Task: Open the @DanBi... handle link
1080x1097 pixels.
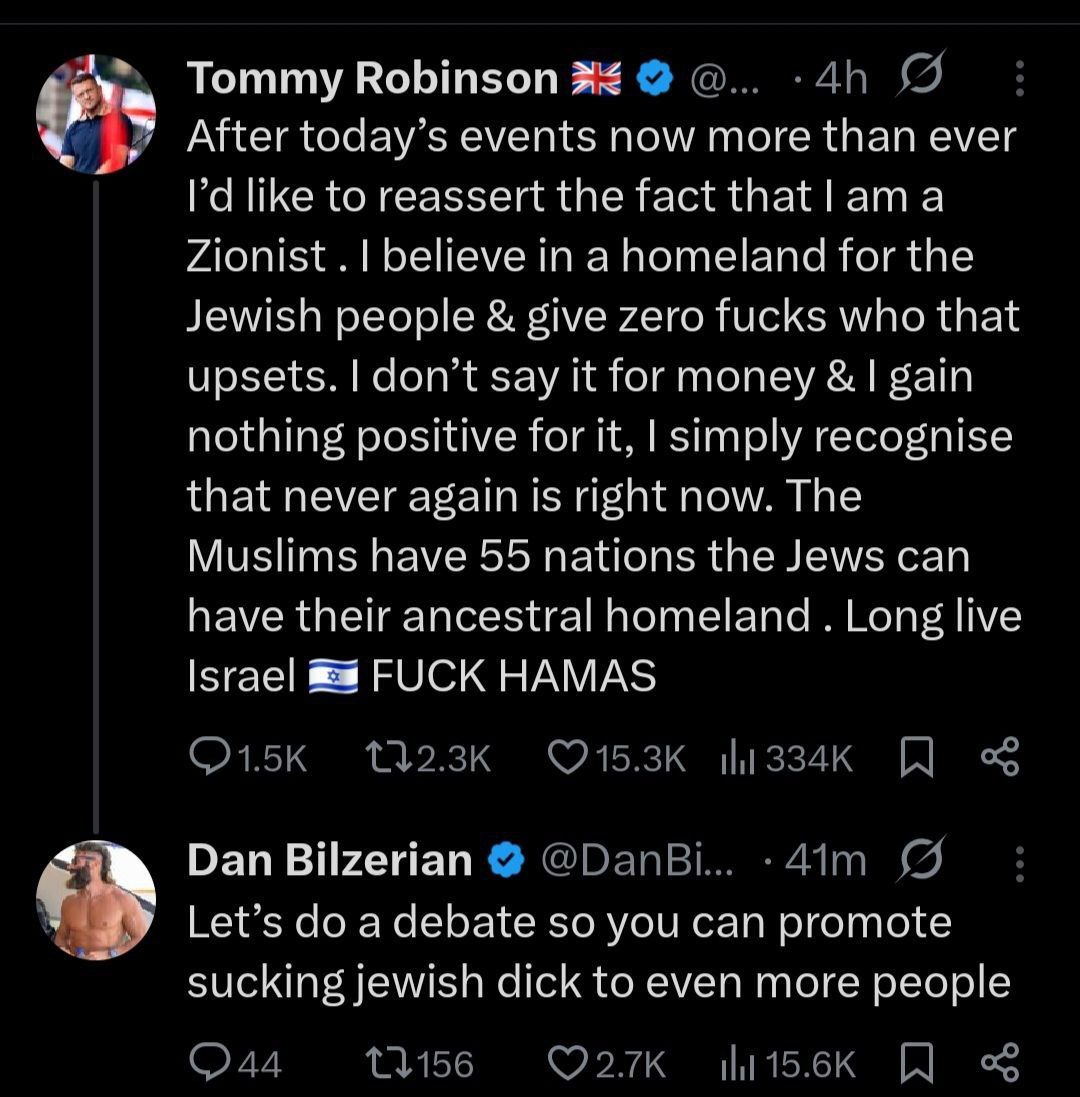Action: pyautogui.click(x=637, y=862)
